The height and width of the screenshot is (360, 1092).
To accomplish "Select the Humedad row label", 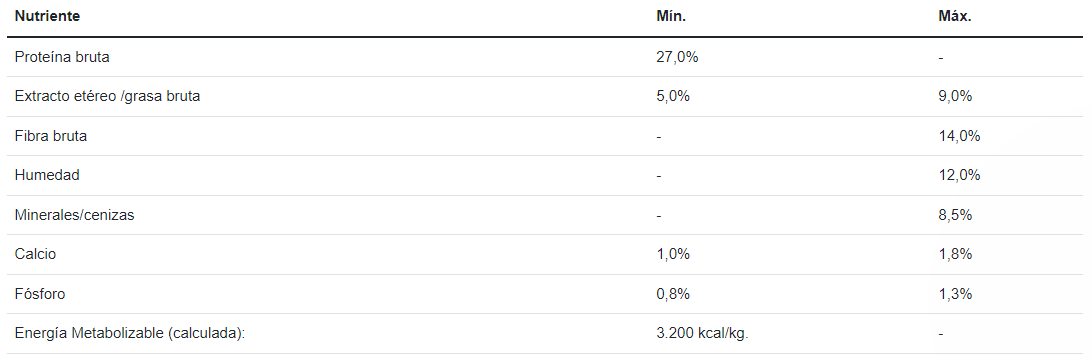I will tap(47, 175).
